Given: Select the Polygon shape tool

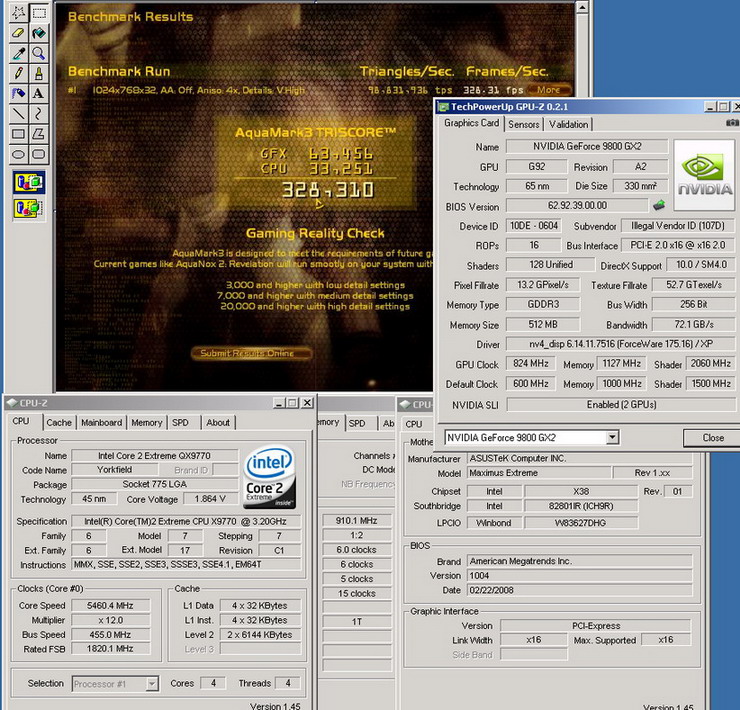Looking at the screenshot, I should pos(39,134).
